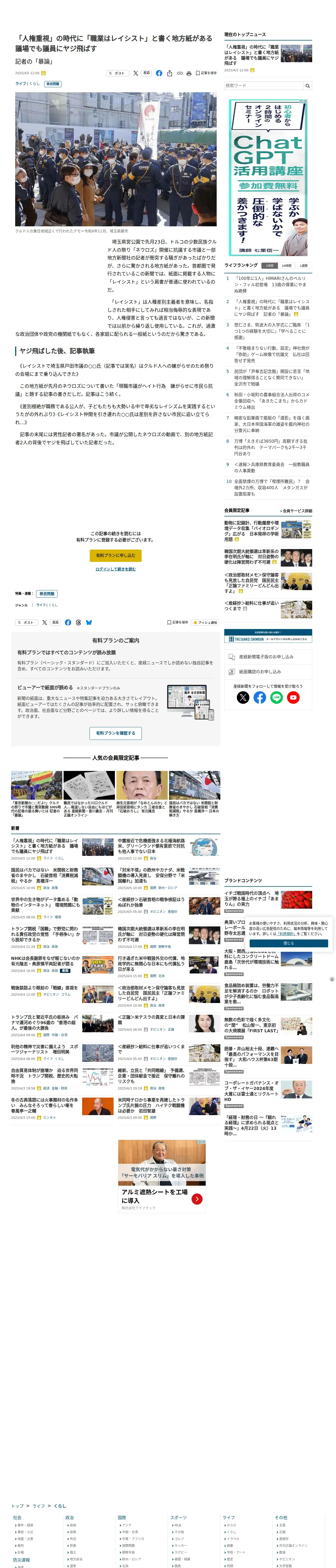Image resolution: width=336 pixels, height=1568 pixels.
Task: Click the 移民問題 tag under 特集・連載
Action: [x=47, y=593]
